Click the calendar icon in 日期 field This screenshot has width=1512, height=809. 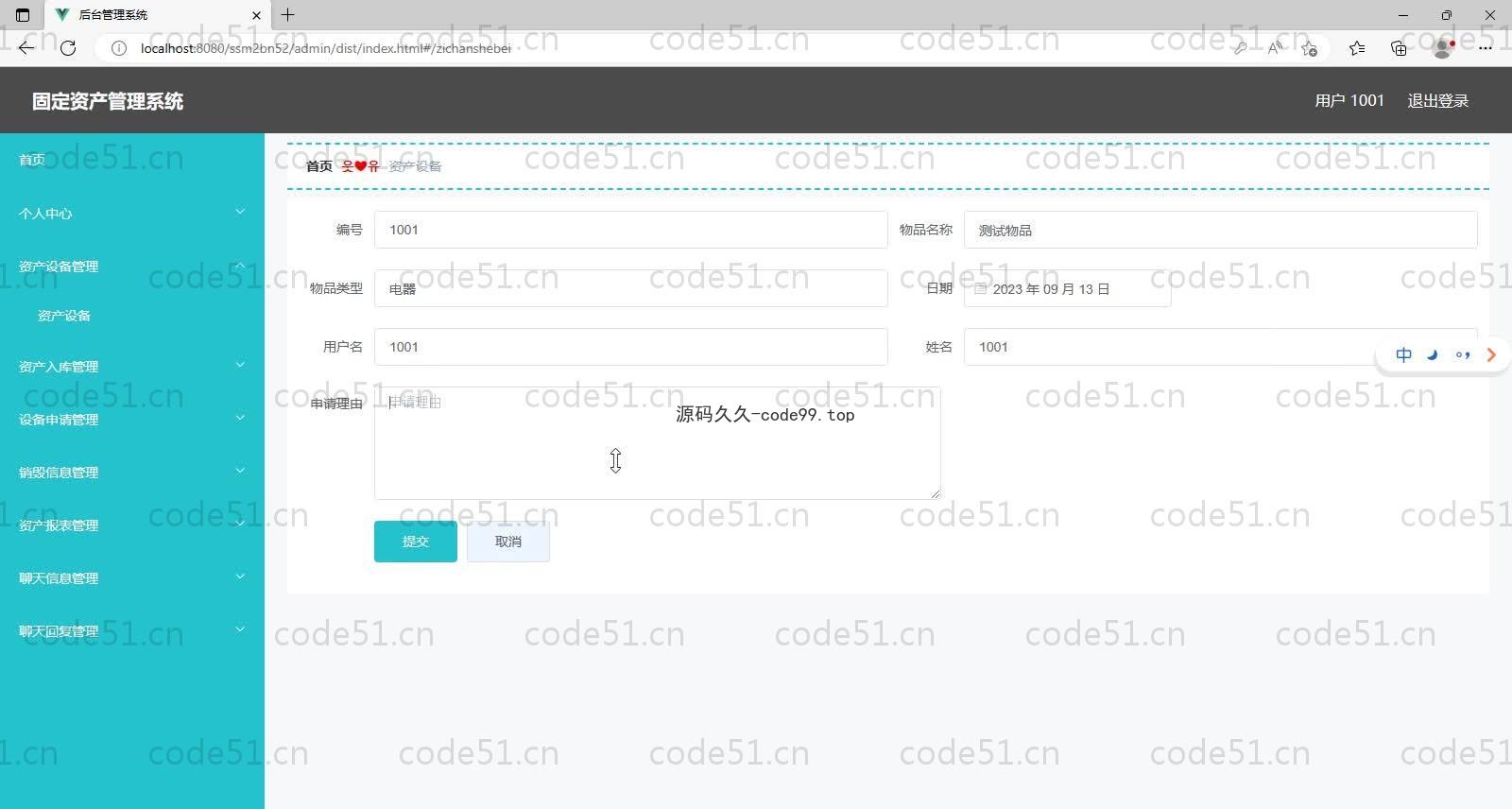[981, 289]
